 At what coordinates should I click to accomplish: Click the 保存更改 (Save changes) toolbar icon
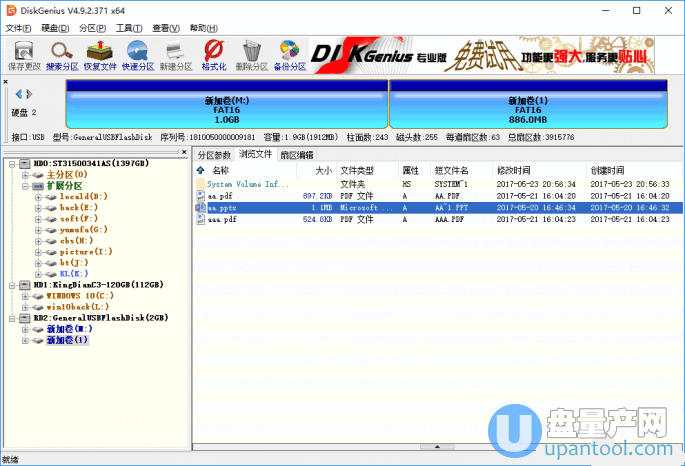pyautogui.click(x=24, y=54)
